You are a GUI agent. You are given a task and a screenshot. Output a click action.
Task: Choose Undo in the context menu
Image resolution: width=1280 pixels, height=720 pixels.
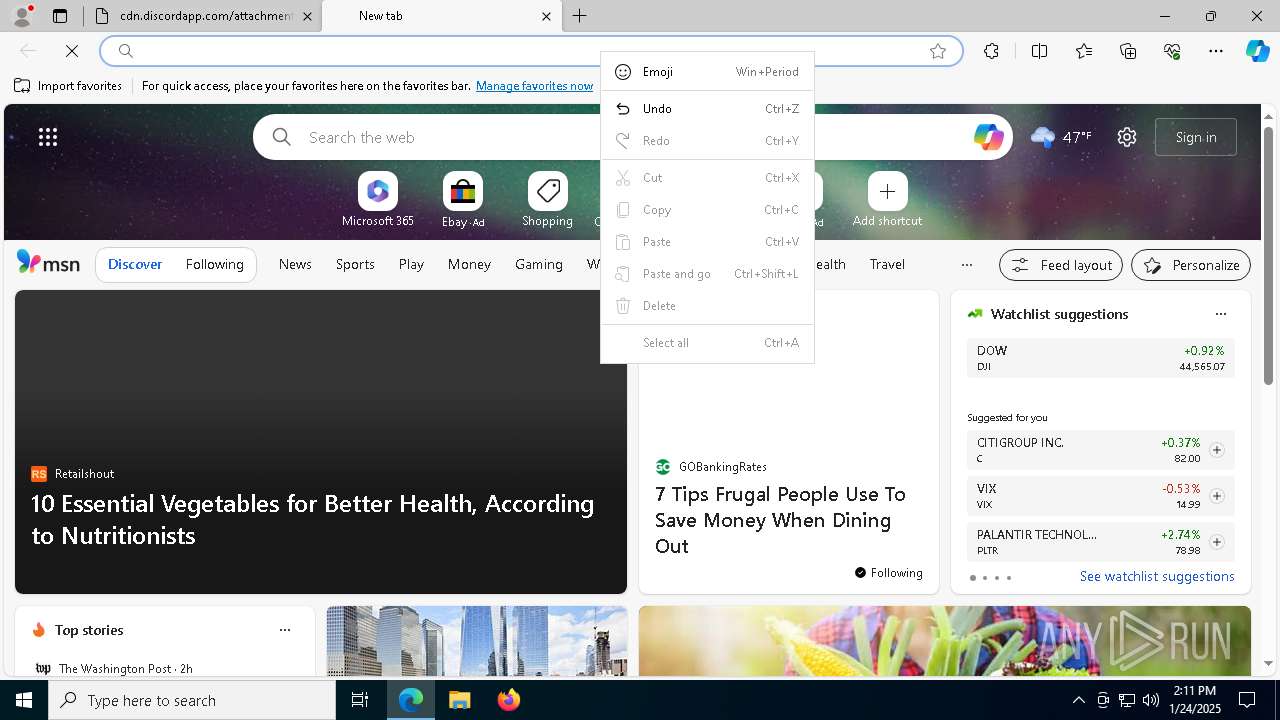[x=707, y=109]
